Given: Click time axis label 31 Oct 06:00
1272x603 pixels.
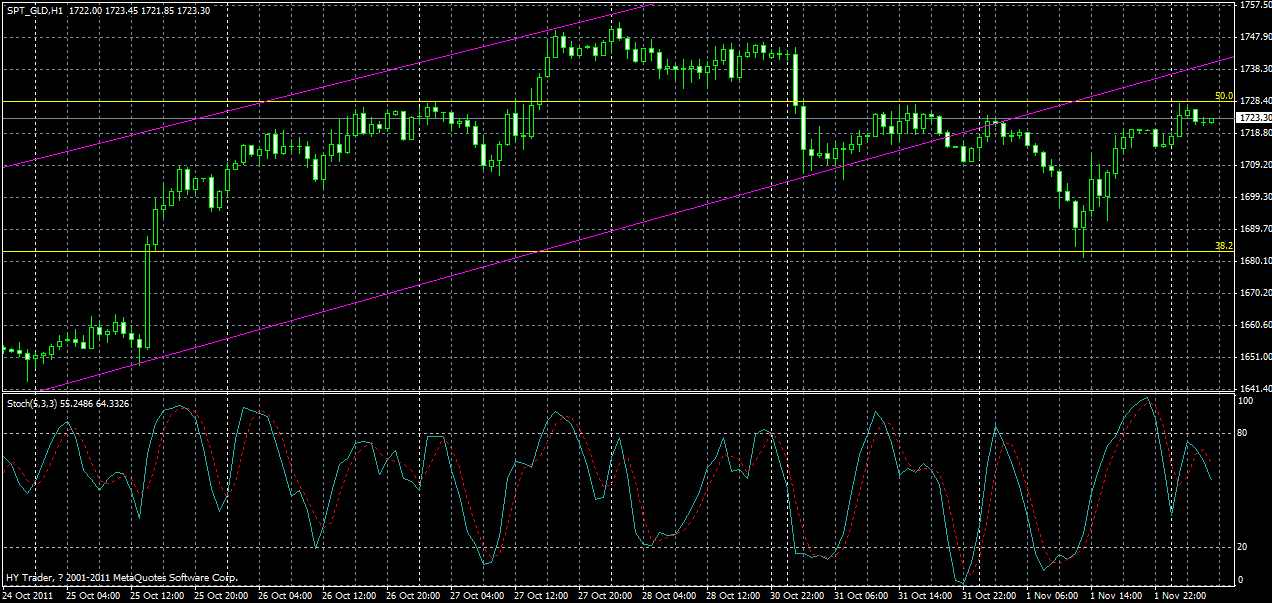Looking at the screenshot, I should click(863, 596).
